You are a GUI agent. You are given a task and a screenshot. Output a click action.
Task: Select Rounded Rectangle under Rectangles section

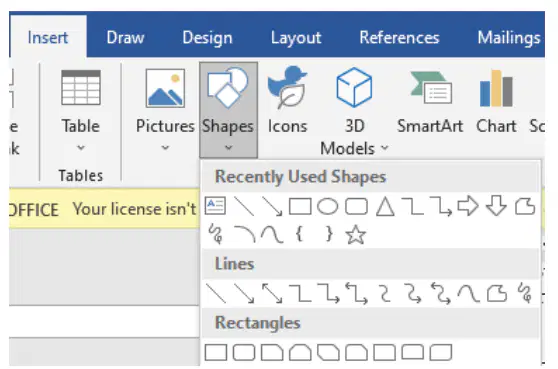pyautogui.click(x=244, y=352)
